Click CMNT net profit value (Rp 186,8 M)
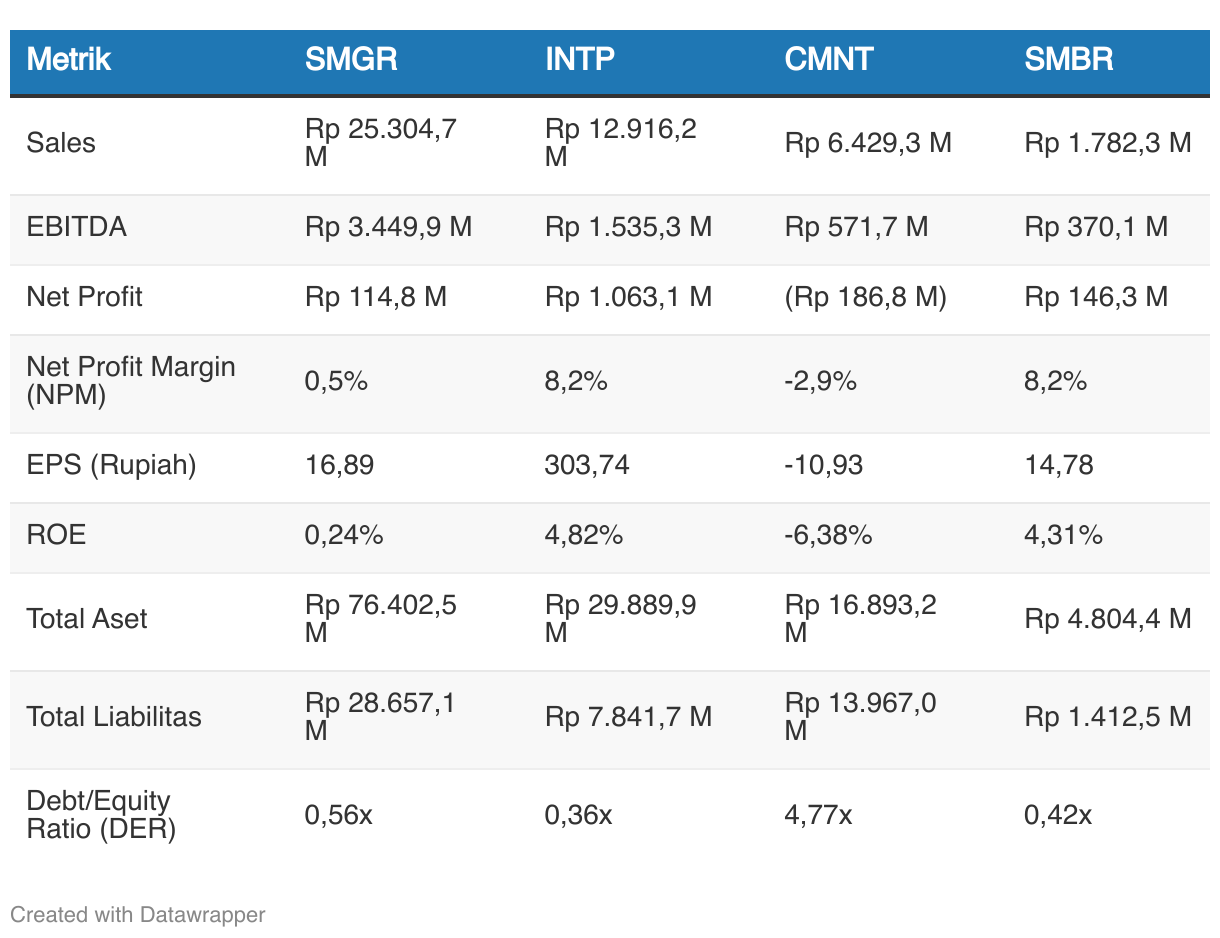 (865, 297)
